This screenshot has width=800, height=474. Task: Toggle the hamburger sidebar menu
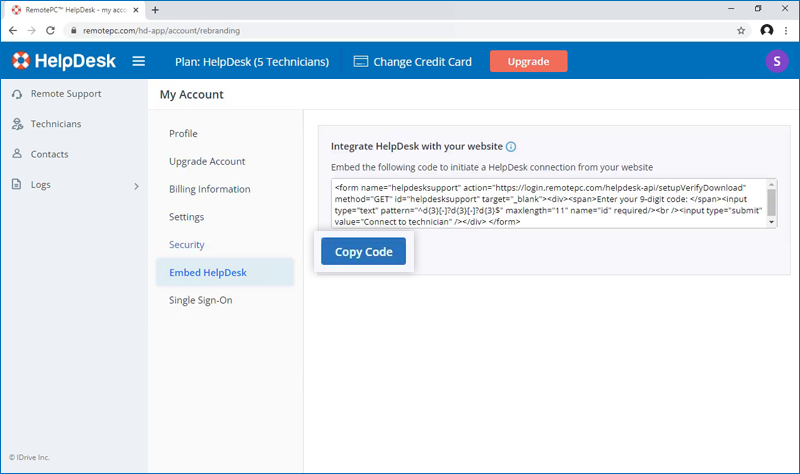click(x=139, y=61)
